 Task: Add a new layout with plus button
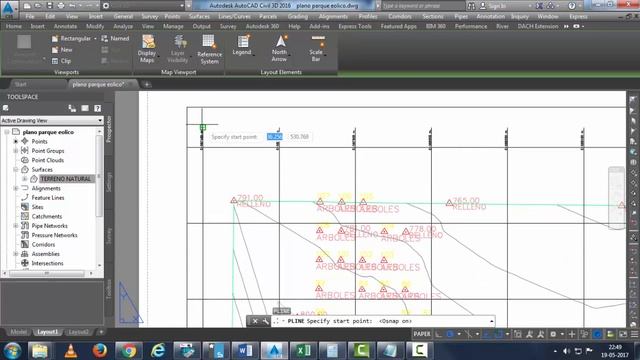[101, 332]
